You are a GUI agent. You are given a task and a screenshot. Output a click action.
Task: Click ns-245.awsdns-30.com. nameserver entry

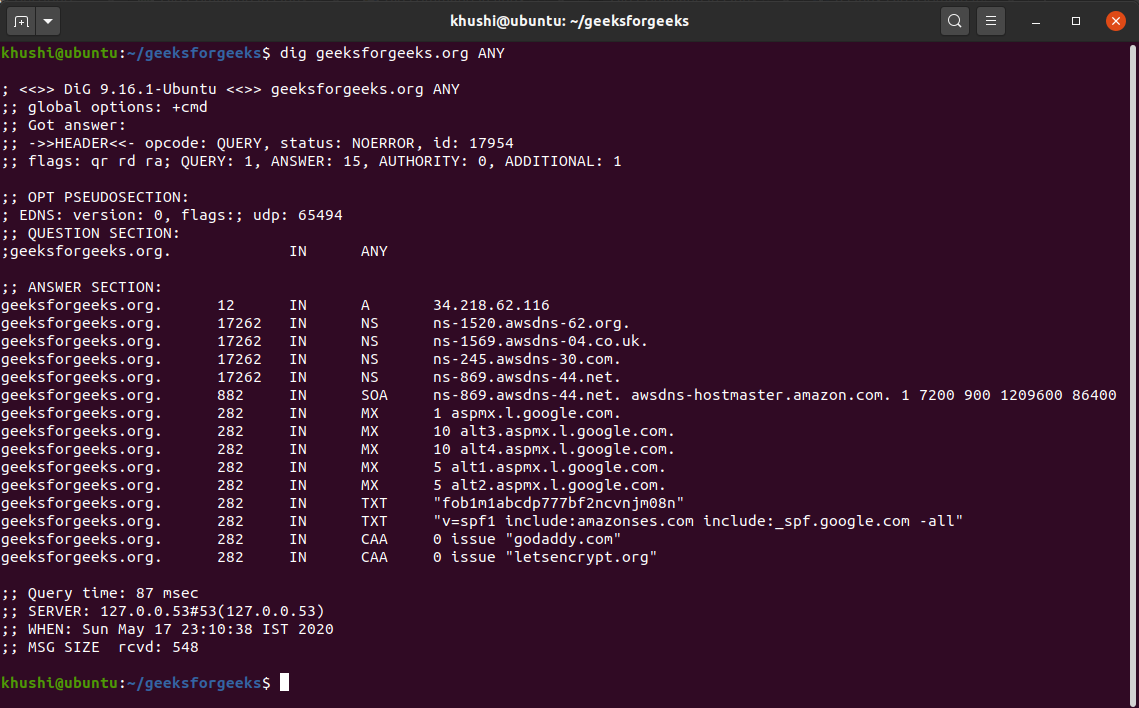pyautogui.click(x=527, y=359)
